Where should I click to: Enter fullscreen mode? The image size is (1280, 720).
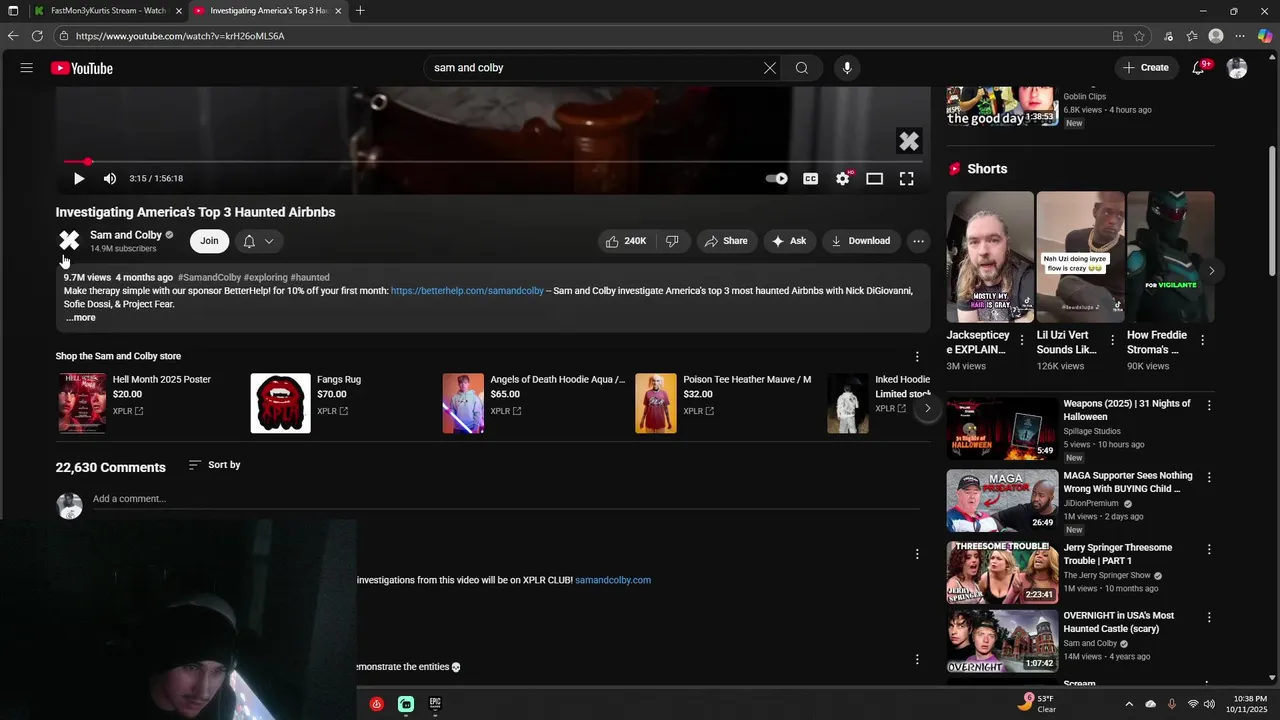coord(907,179)
